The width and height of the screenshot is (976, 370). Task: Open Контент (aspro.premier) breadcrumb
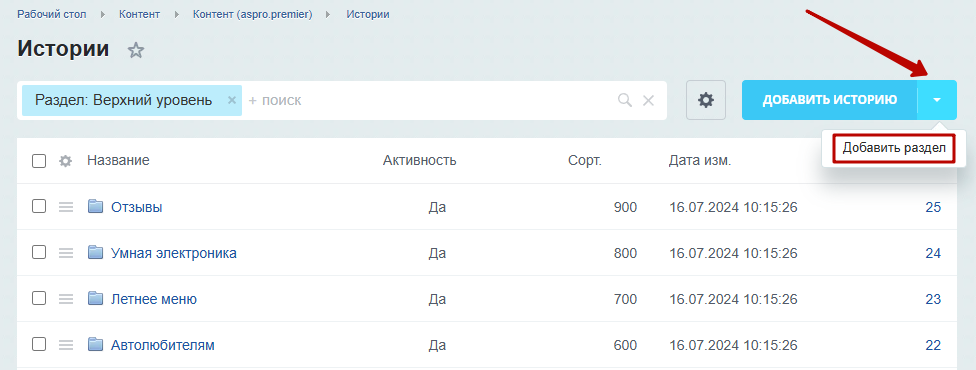(253, 14)
